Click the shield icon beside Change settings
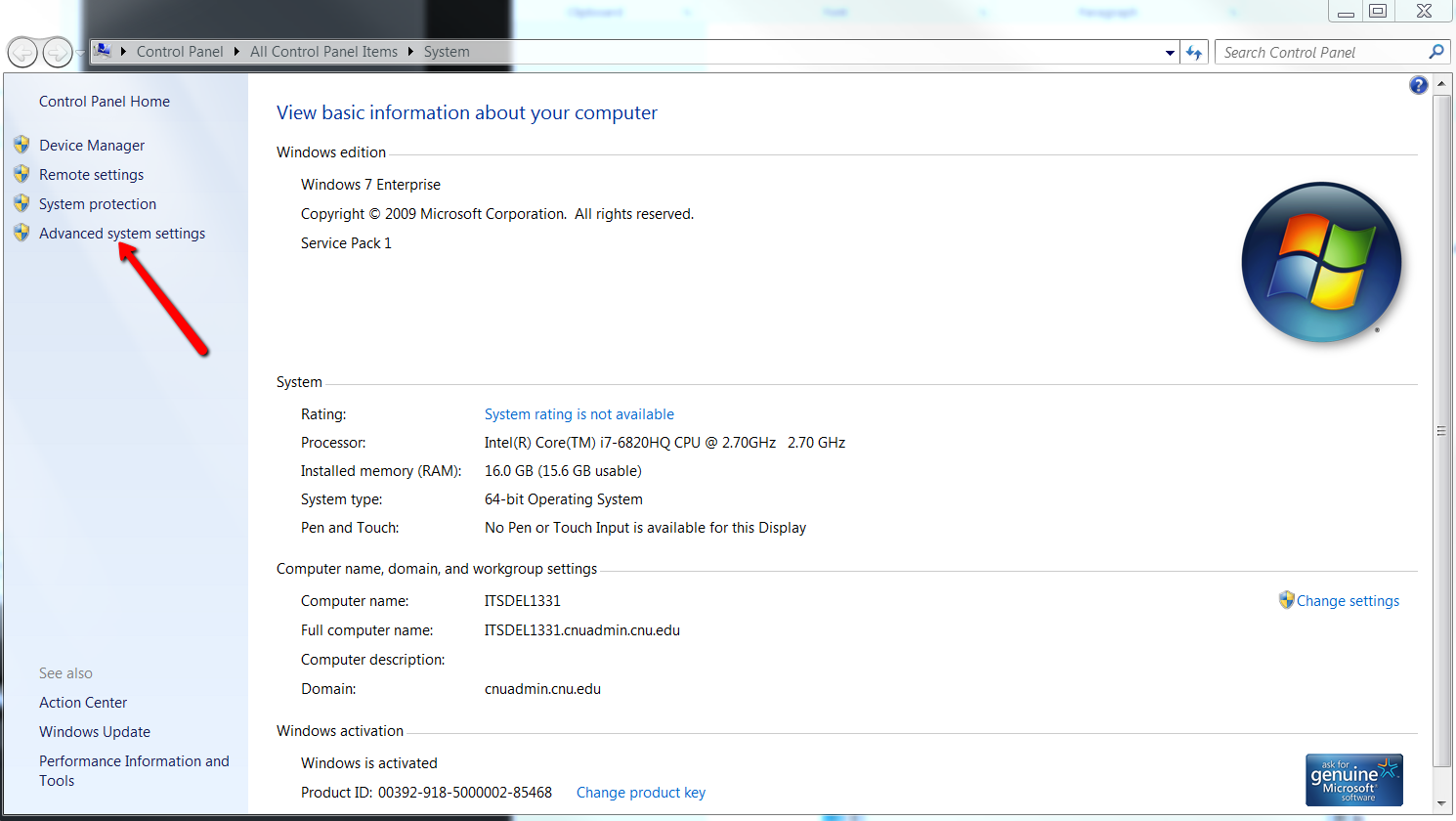The image size is (1456, 821). (1287, 600)
